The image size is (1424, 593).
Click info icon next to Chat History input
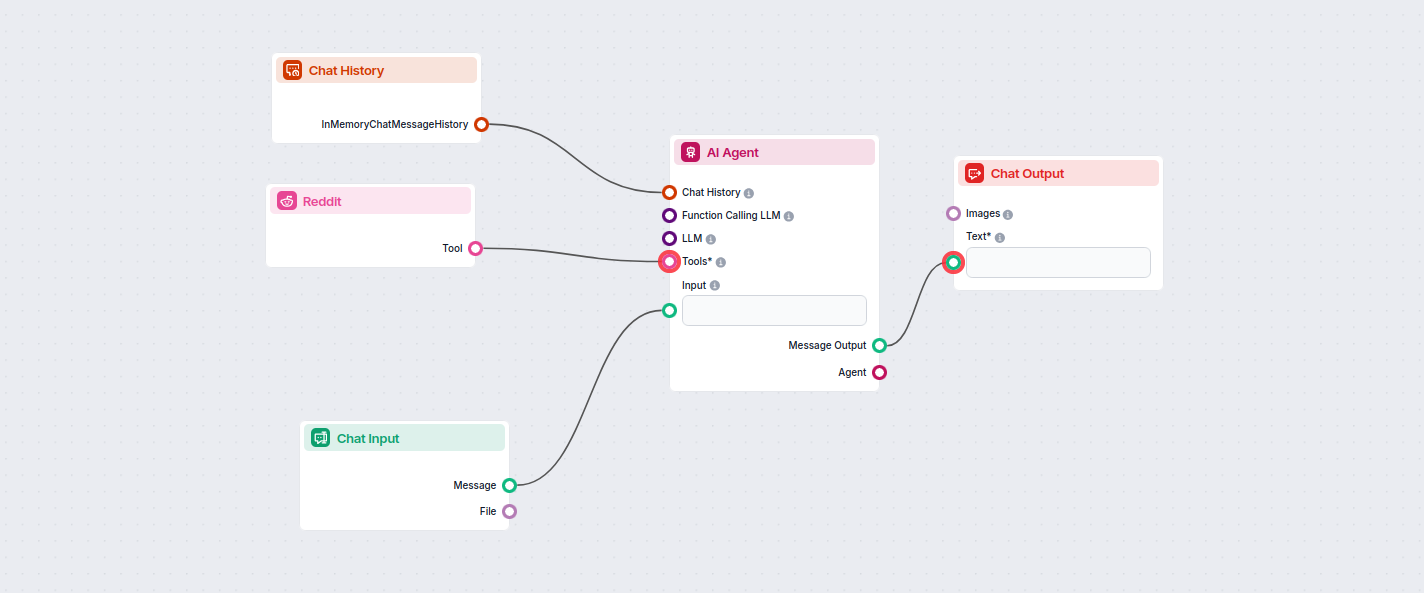tap(749, 193)
